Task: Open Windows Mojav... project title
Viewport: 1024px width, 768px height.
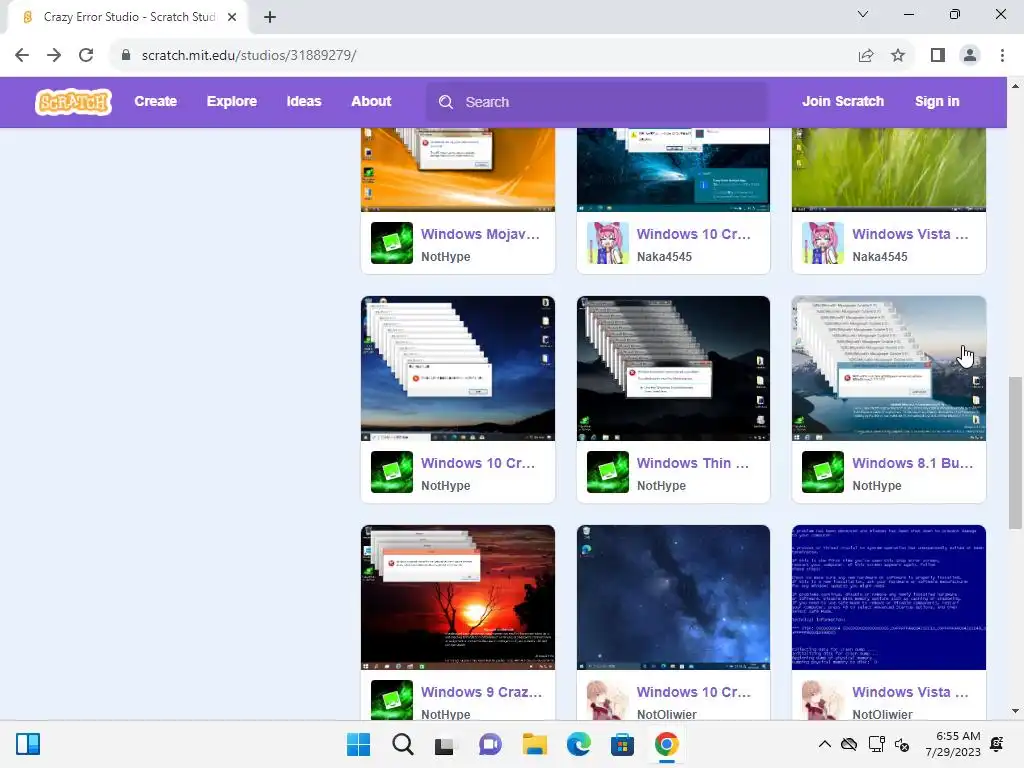Action: point(480,234)
